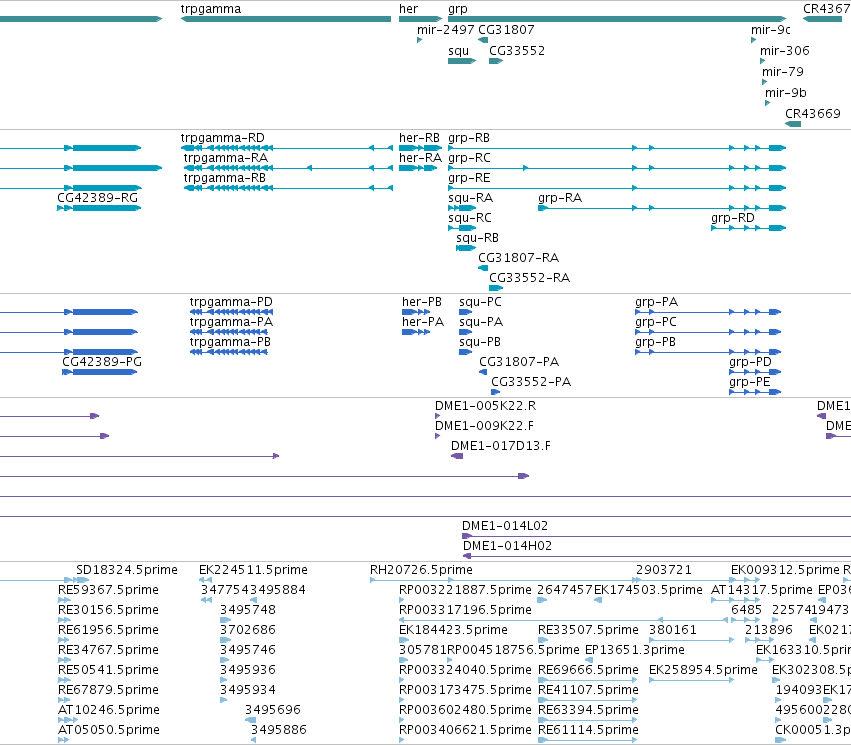This screenshot has width=851, height=745.
Task: Click the grp-RA transcript label
Action: pyautogui.click(x=560, y=198)
